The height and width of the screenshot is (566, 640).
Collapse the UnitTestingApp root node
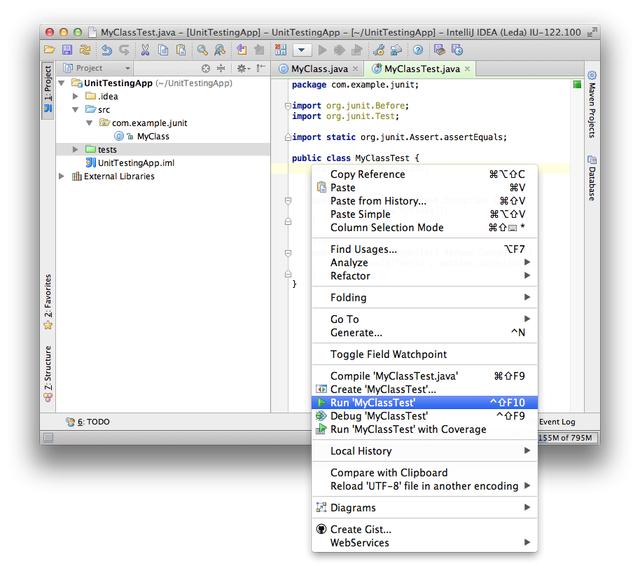(62, 83)
